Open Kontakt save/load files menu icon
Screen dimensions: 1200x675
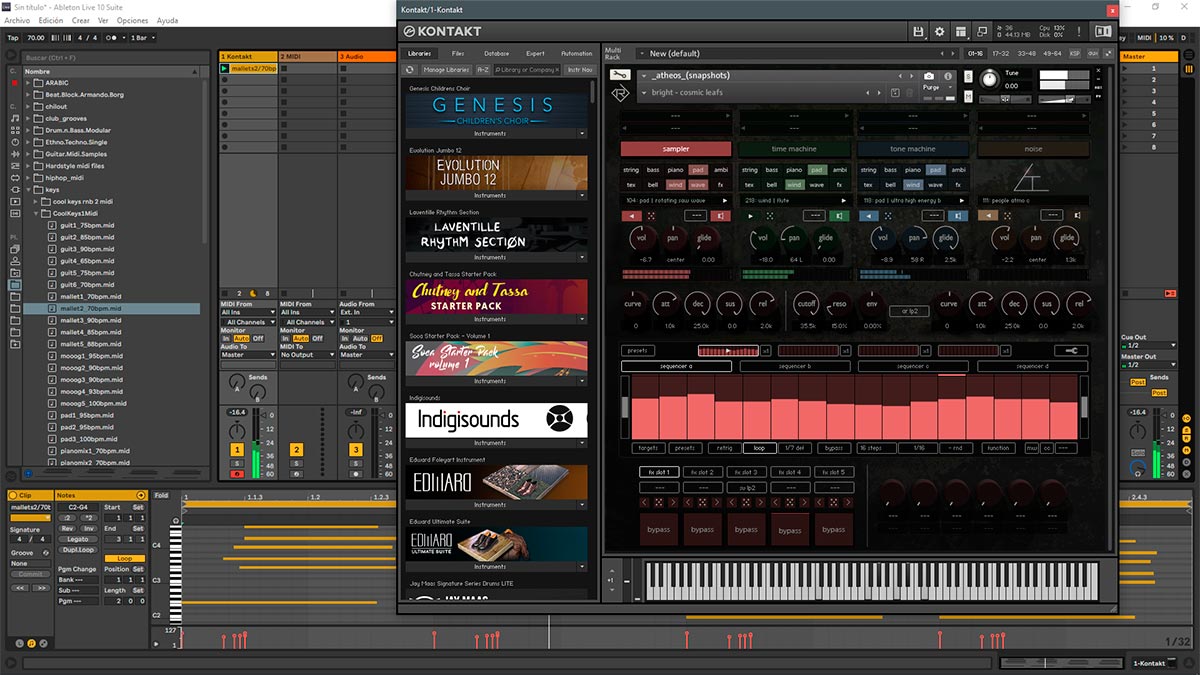(x=919, y=32)
